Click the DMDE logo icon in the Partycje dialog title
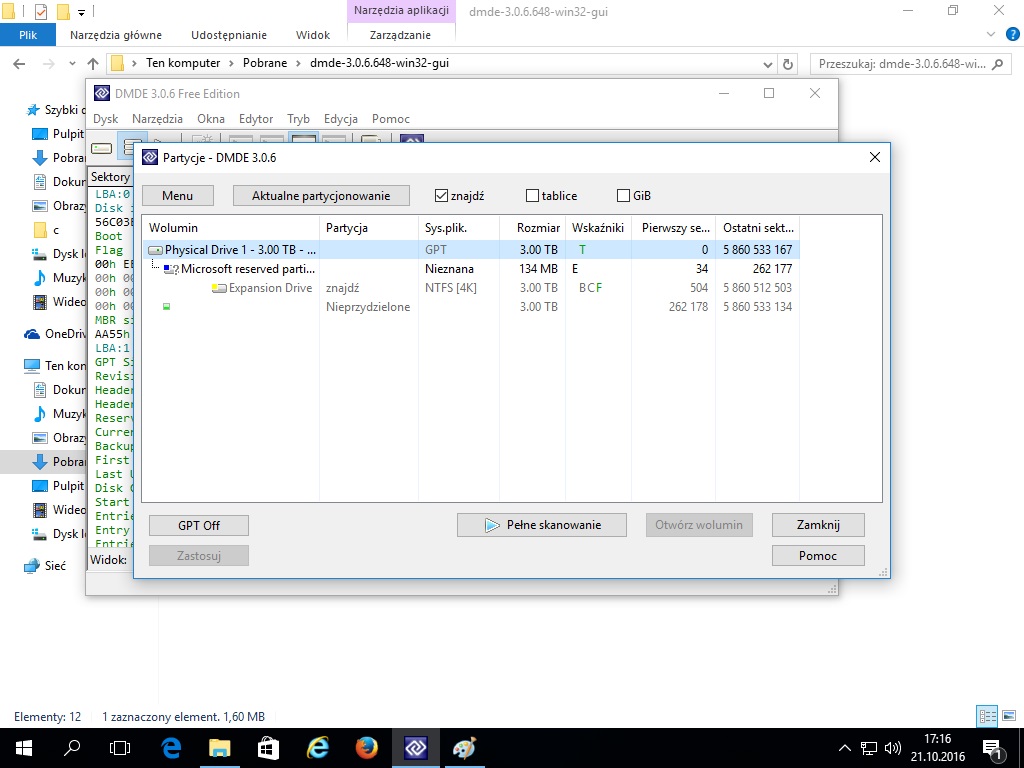This screenshot has height=768, width=1024. click(150, 157)
